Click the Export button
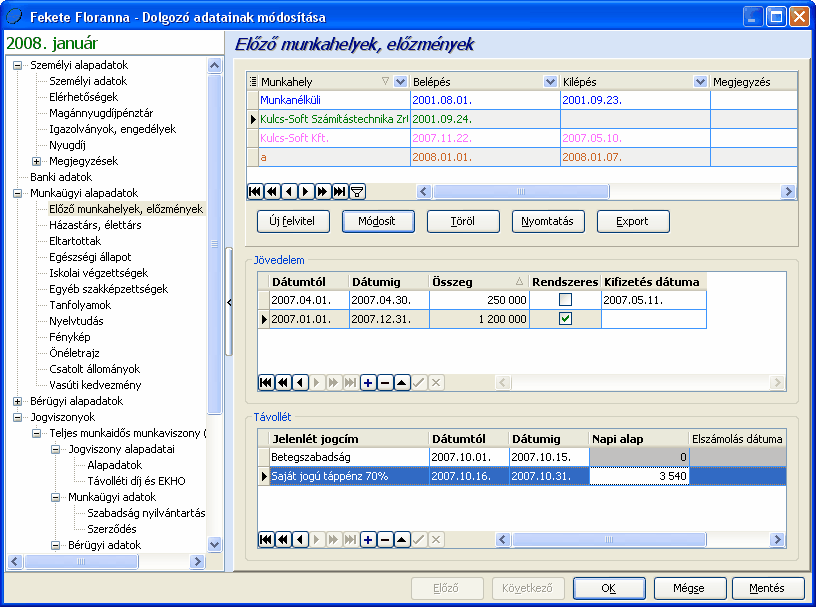The image size is (816, 607). point(633,221)
